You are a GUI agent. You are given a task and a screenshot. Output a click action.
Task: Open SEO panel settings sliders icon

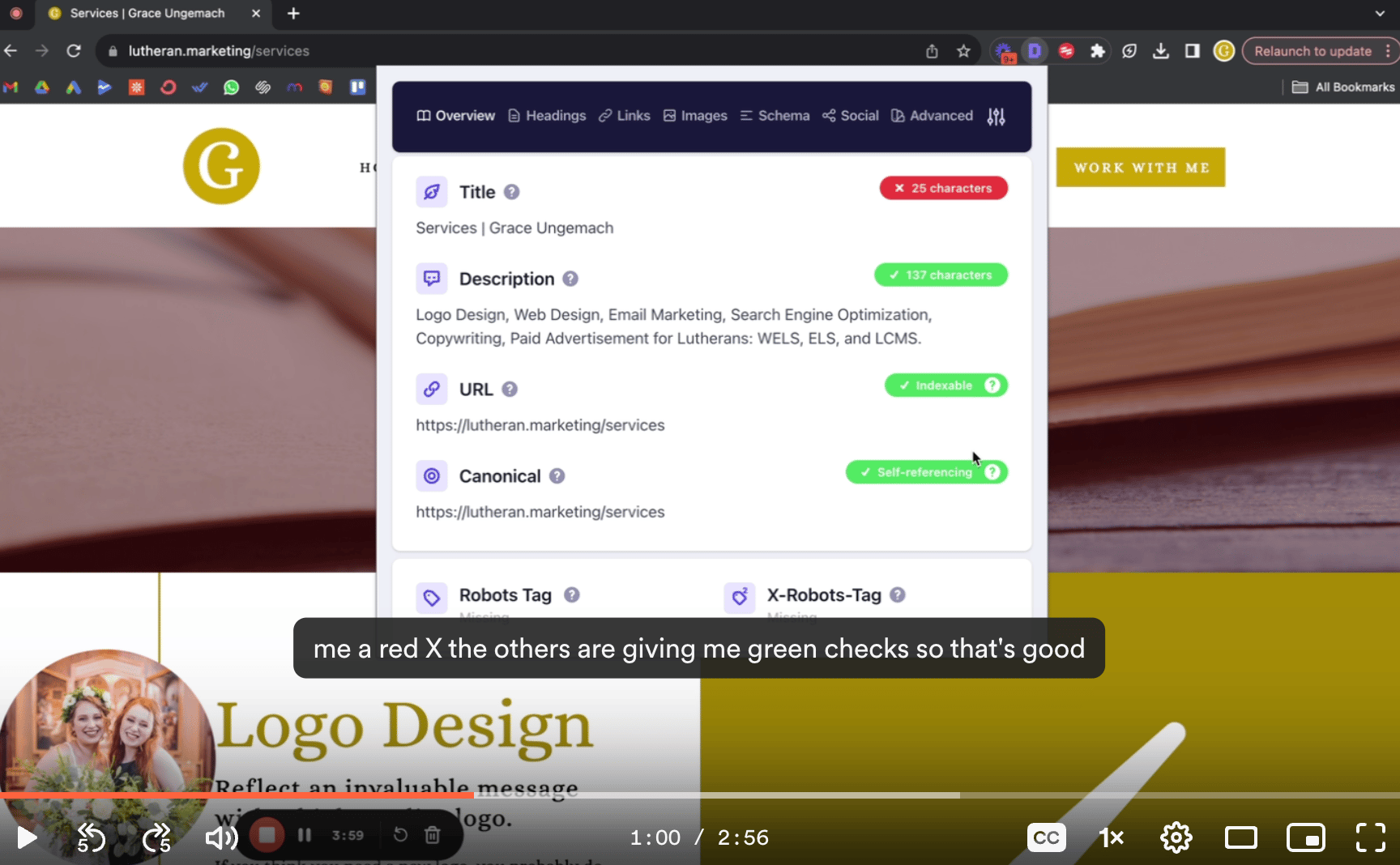click(x=997, y=117)
